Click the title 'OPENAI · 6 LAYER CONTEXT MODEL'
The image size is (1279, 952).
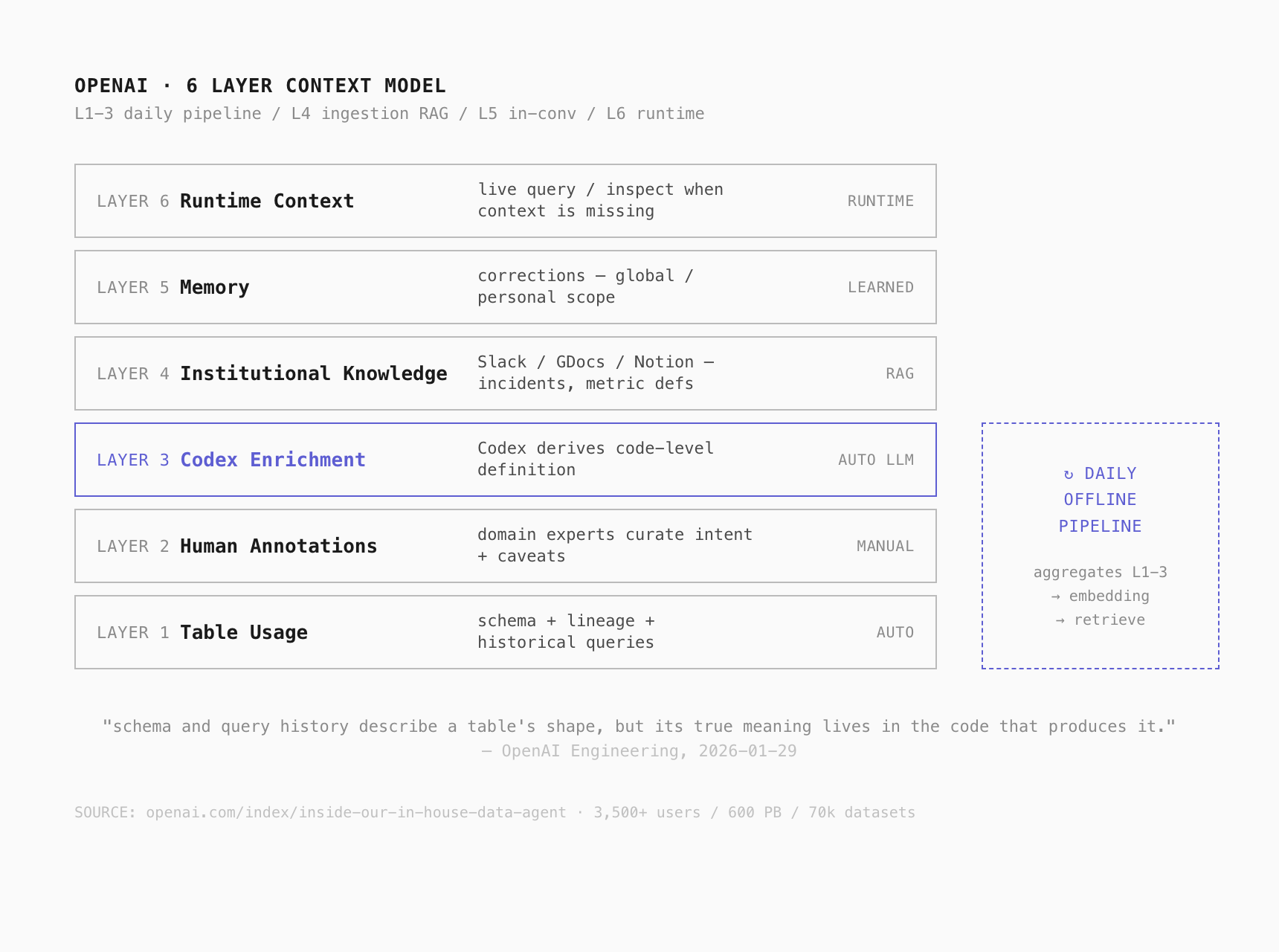coord(260,86)
